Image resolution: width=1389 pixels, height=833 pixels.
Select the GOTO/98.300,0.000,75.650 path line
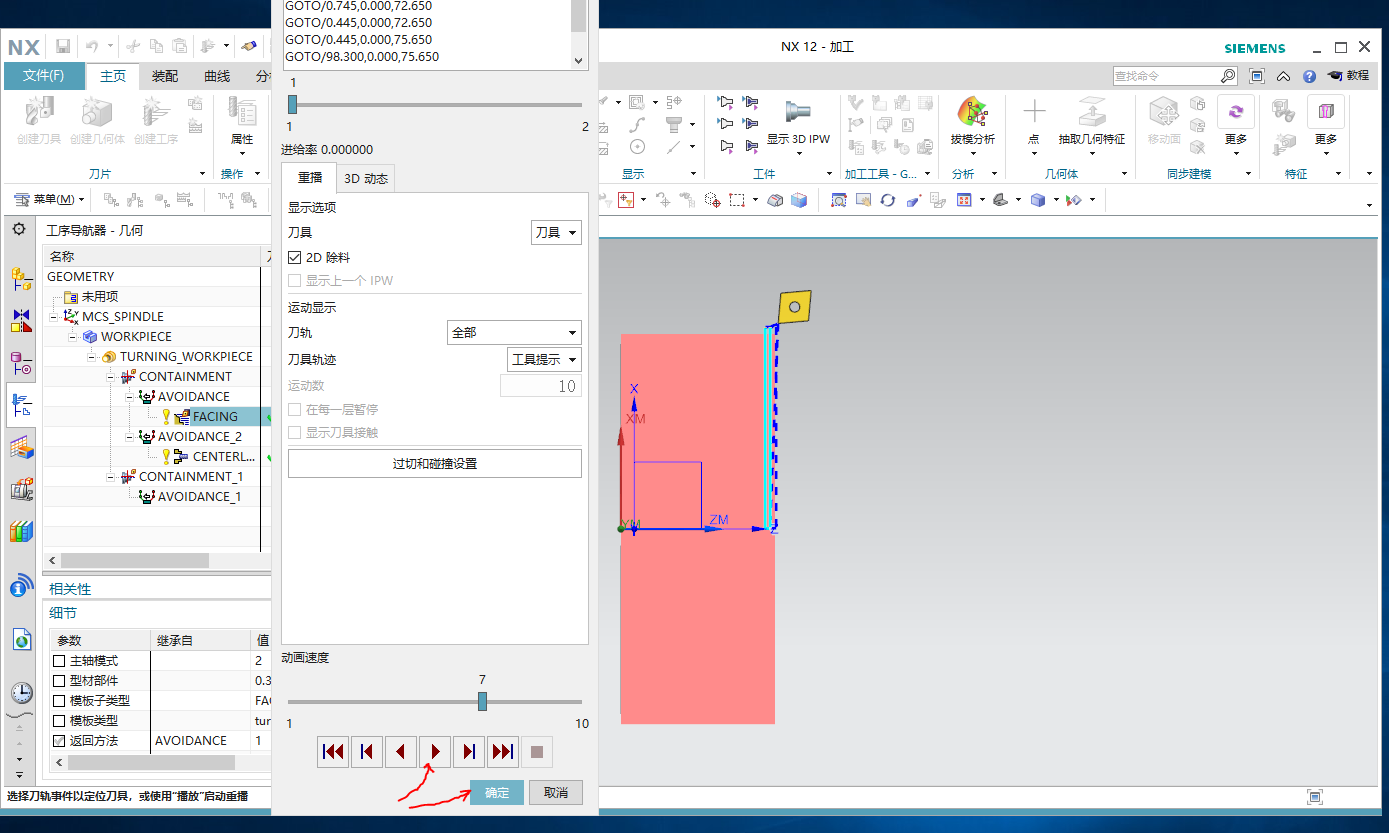pyautogui.click(x=362, y=57)
